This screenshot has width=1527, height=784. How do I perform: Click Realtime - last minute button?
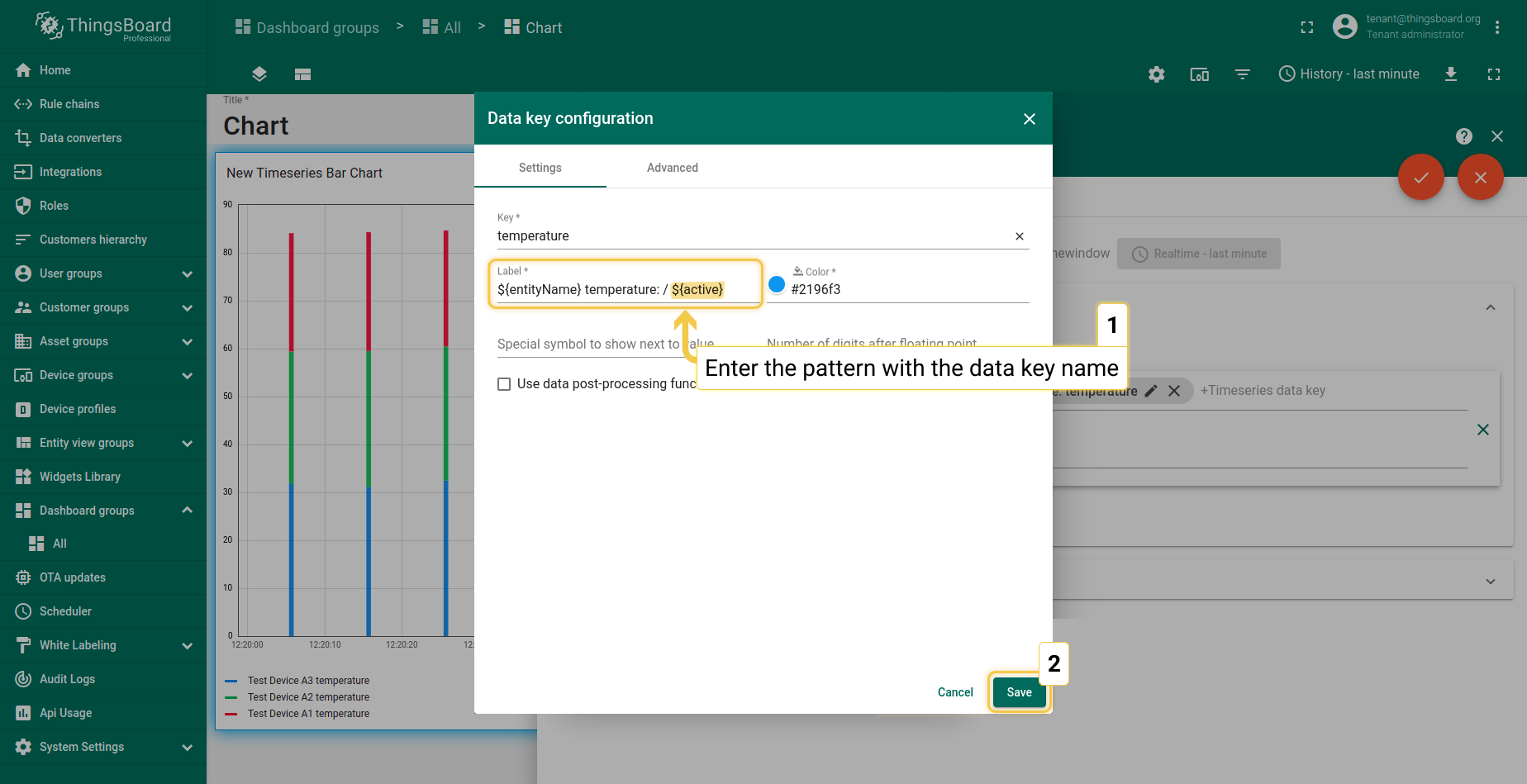1199,254
